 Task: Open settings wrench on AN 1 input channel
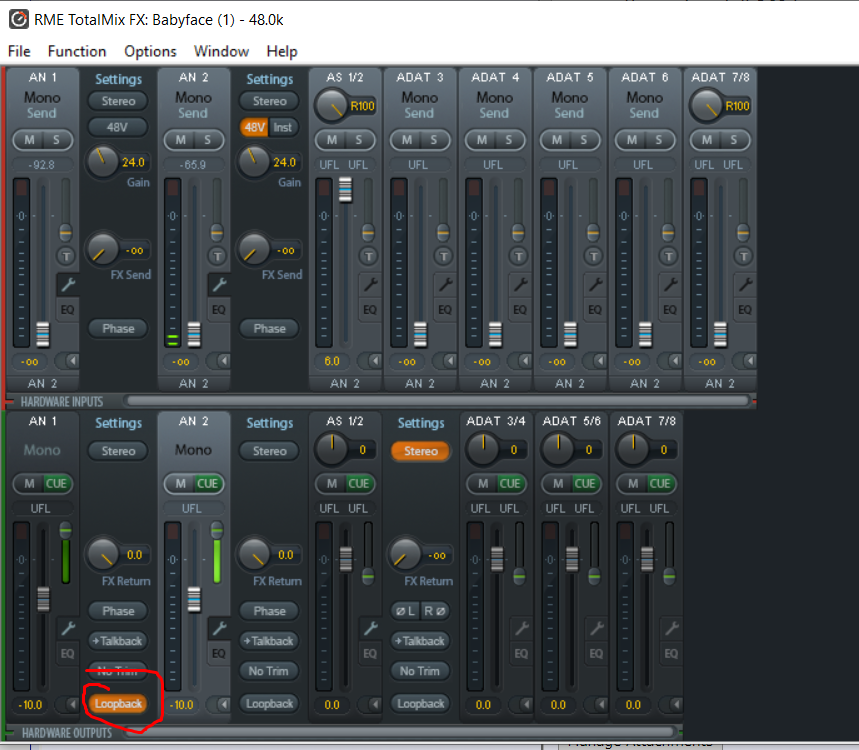pos(67,284)
